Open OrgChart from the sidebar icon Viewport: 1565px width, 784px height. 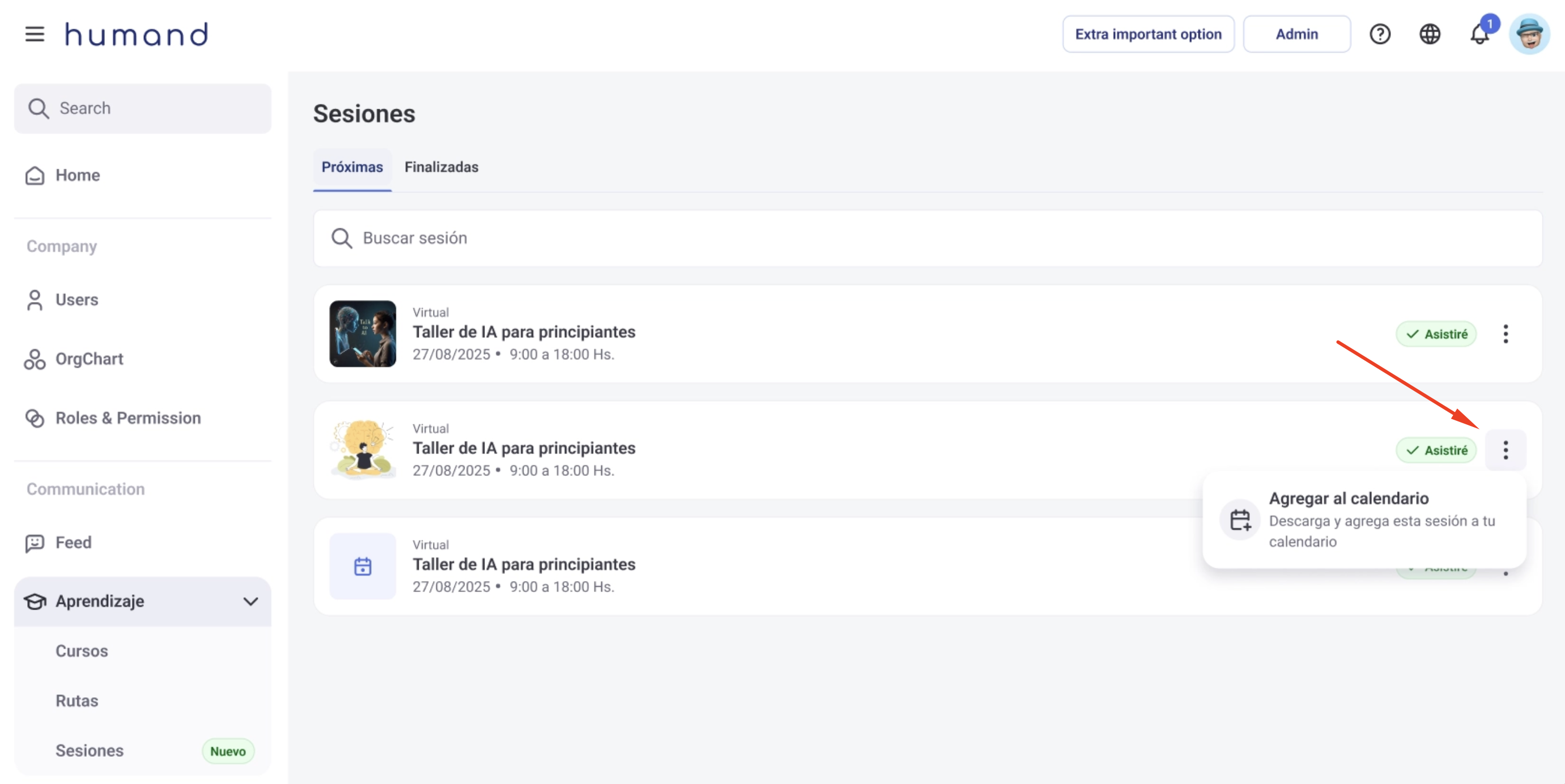(x=35, y=359)
